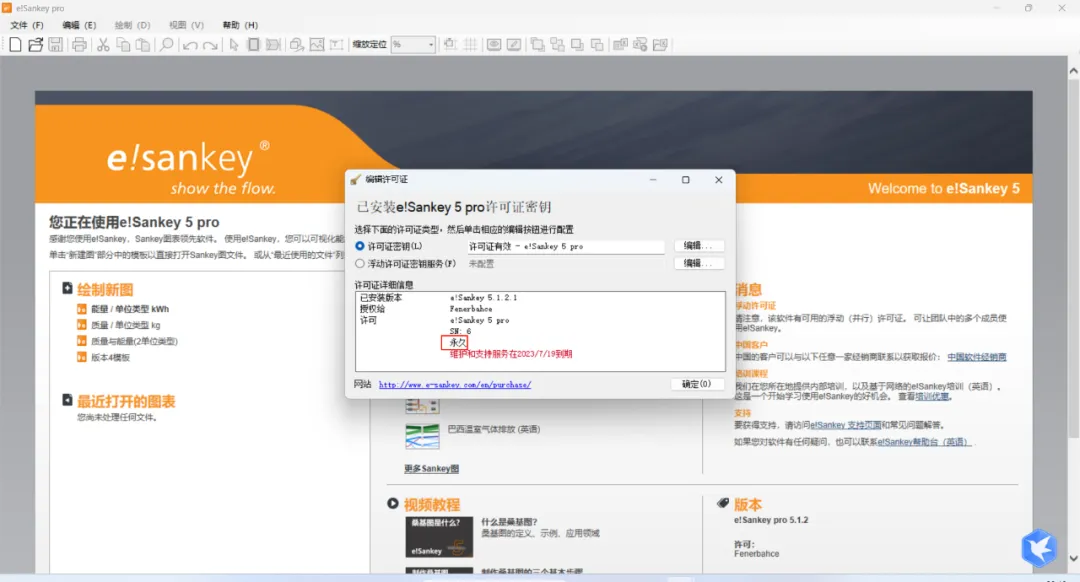Open the 帮助 (H) menu

pyautogui.click(x=240, y=25)
